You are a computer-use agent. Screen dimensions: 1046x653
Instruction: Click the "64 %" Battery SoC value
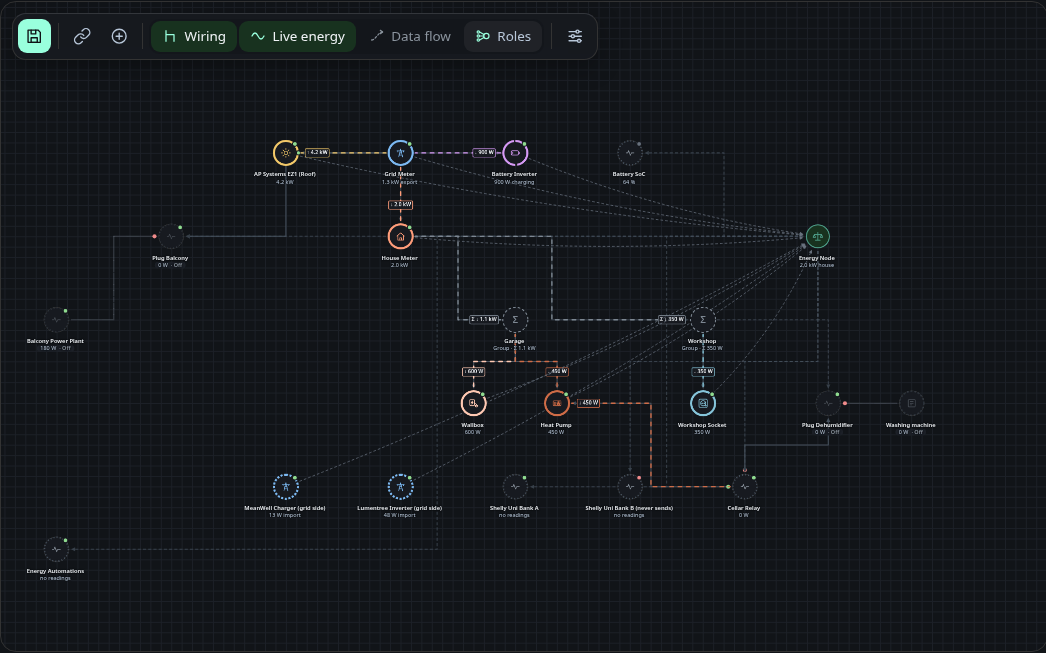(x=628, y=182)
